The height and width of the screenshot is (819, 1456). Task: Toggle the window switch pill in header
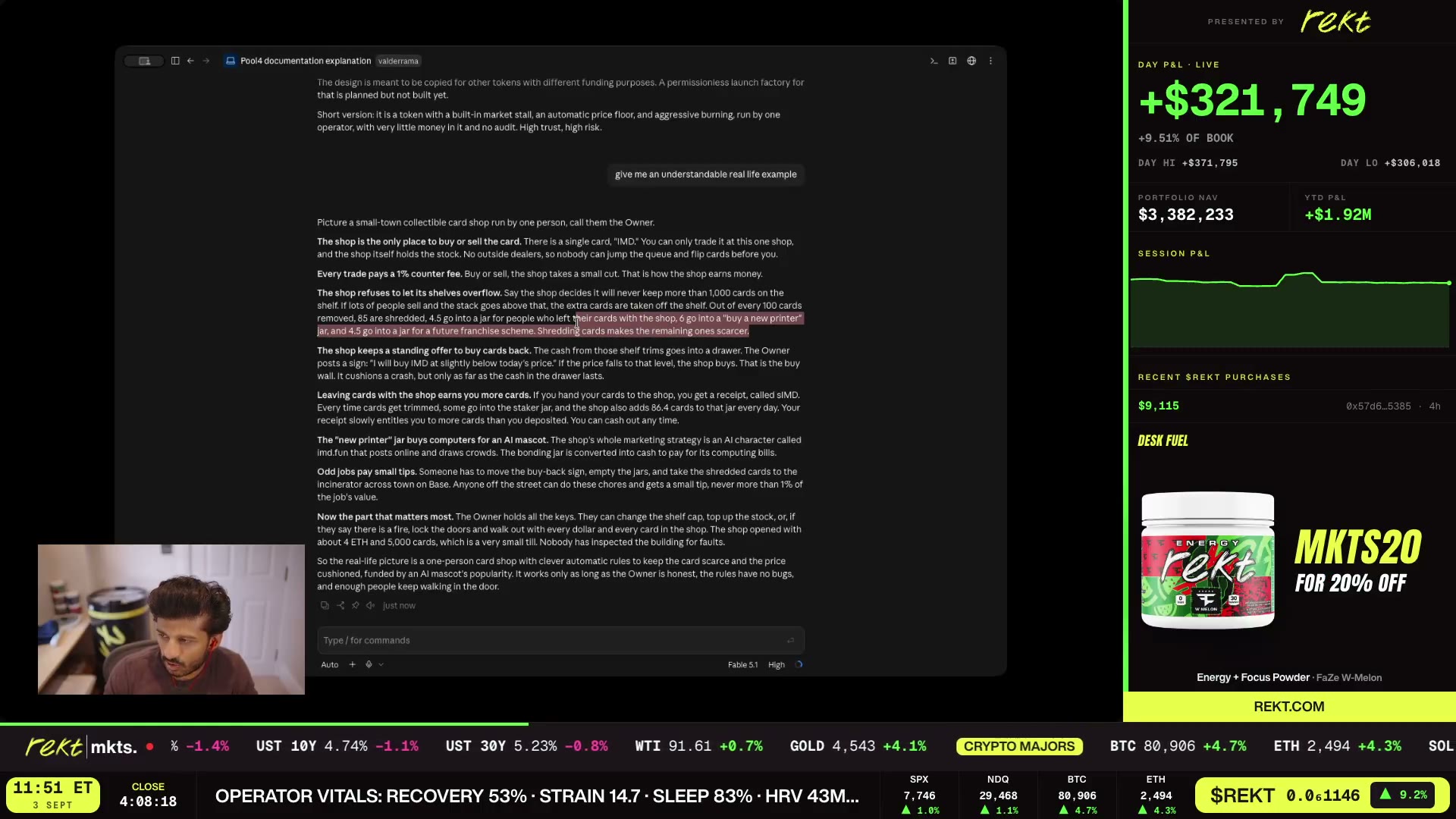144,61
